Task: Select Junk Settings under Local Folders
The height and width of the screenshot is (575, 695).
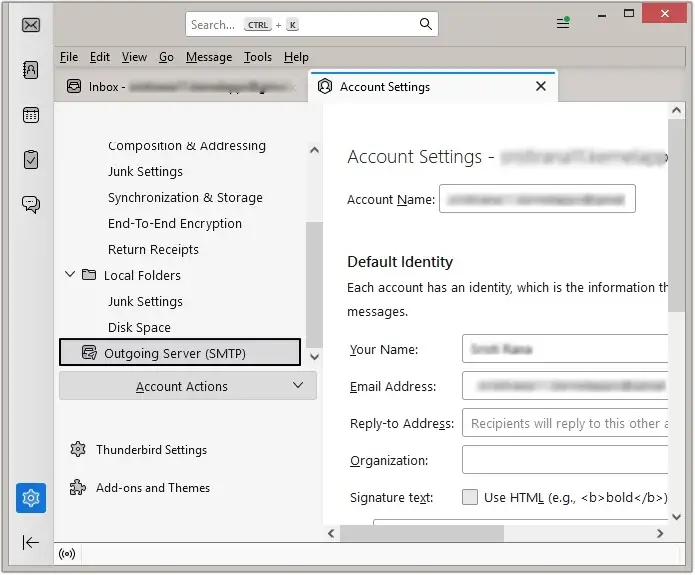Action: click(x=145, y=301)
